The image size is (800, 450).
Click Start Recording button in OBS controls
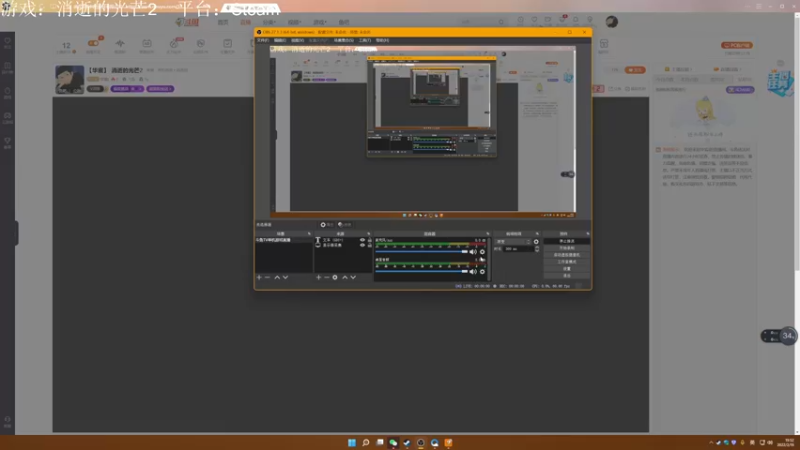(x=567, y=248)
